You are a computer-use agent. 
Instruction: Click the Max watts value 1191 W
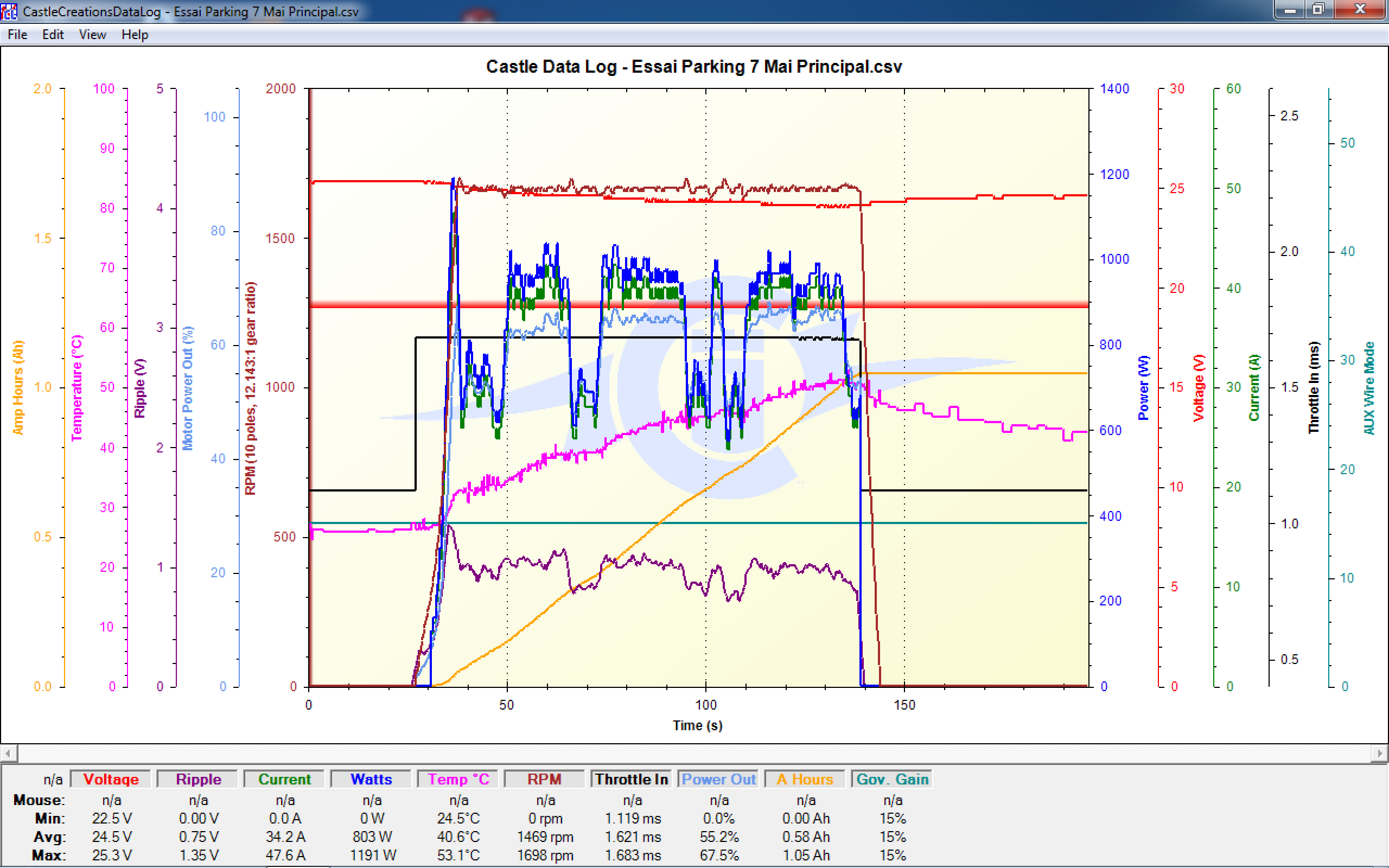pos(373,855)
